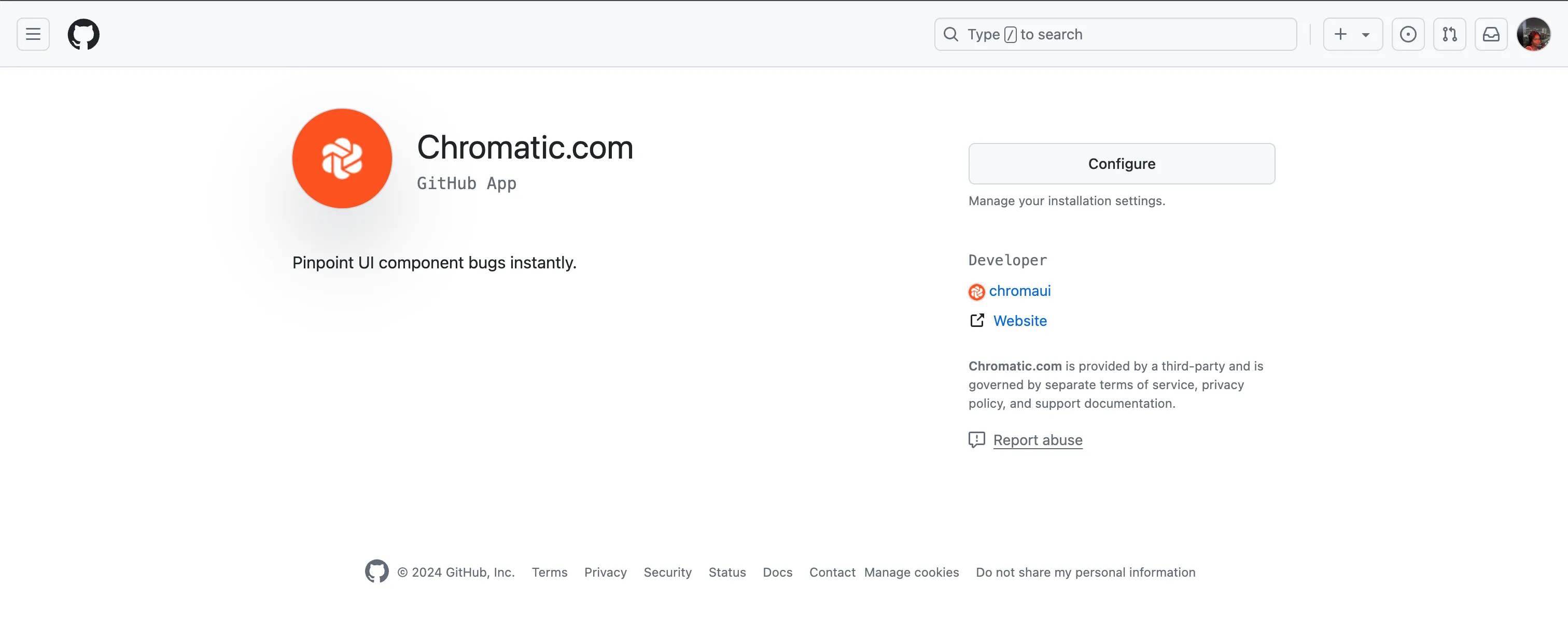Viewport: 1568px width, 629px height.
Task: Open the chromaui developer link
Action: 1020,291
